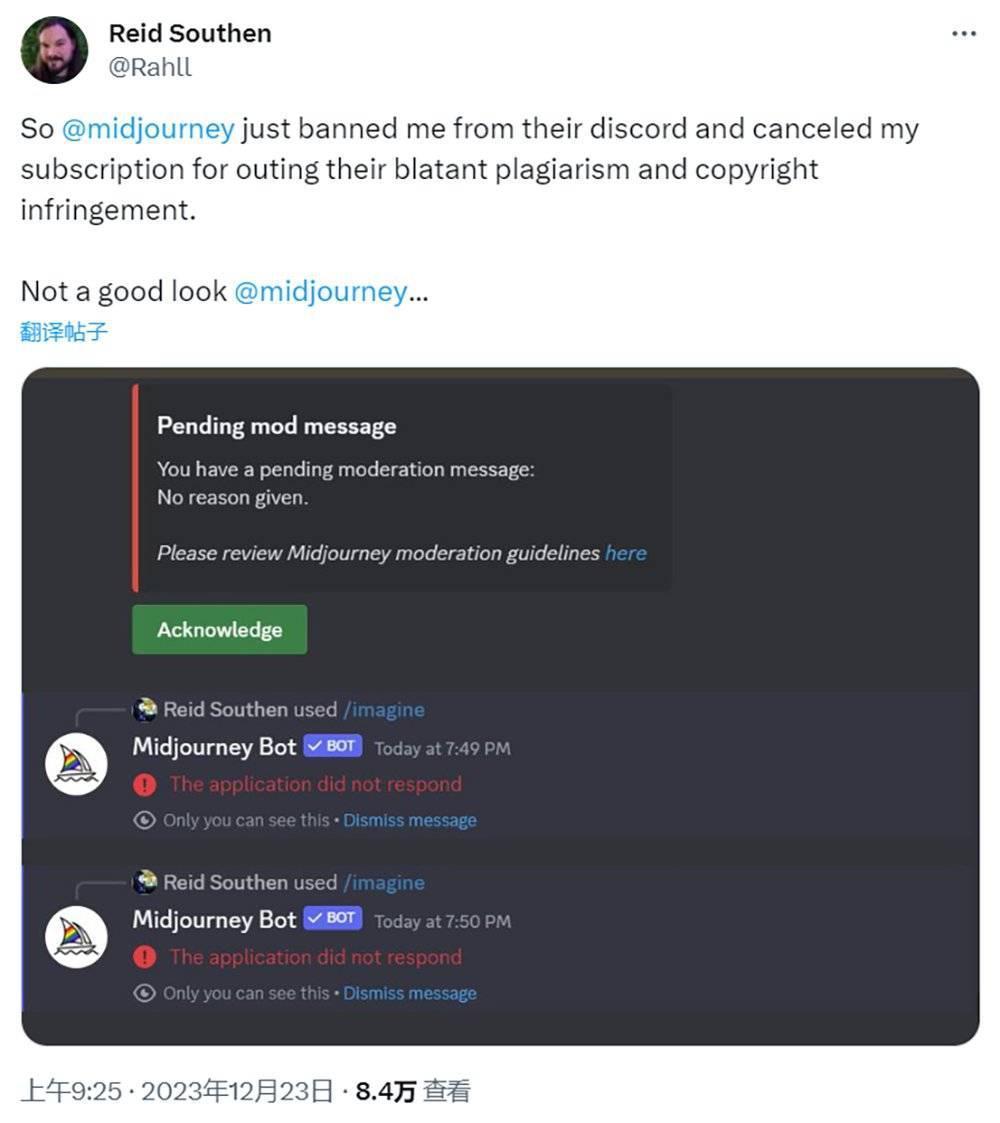
Task: Click the eye icon beside first 'Only you can see this'
Action: (145, 821)
